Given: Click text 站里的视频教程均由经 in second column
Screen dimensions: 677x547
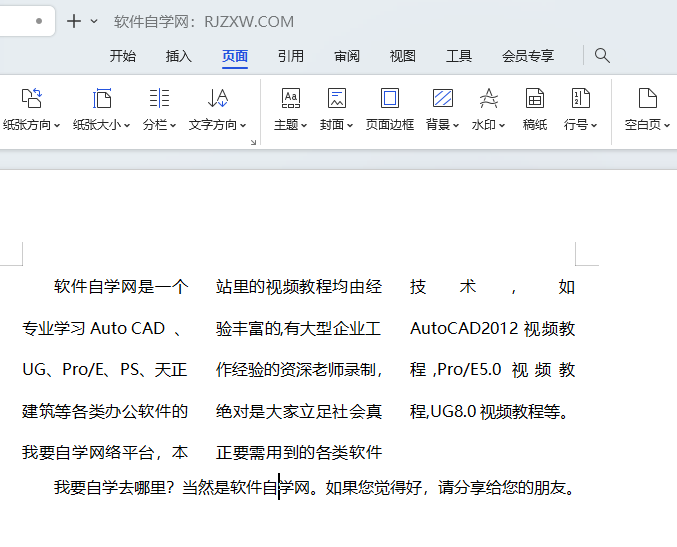Looking at the screenshot, I should (299, 287).
